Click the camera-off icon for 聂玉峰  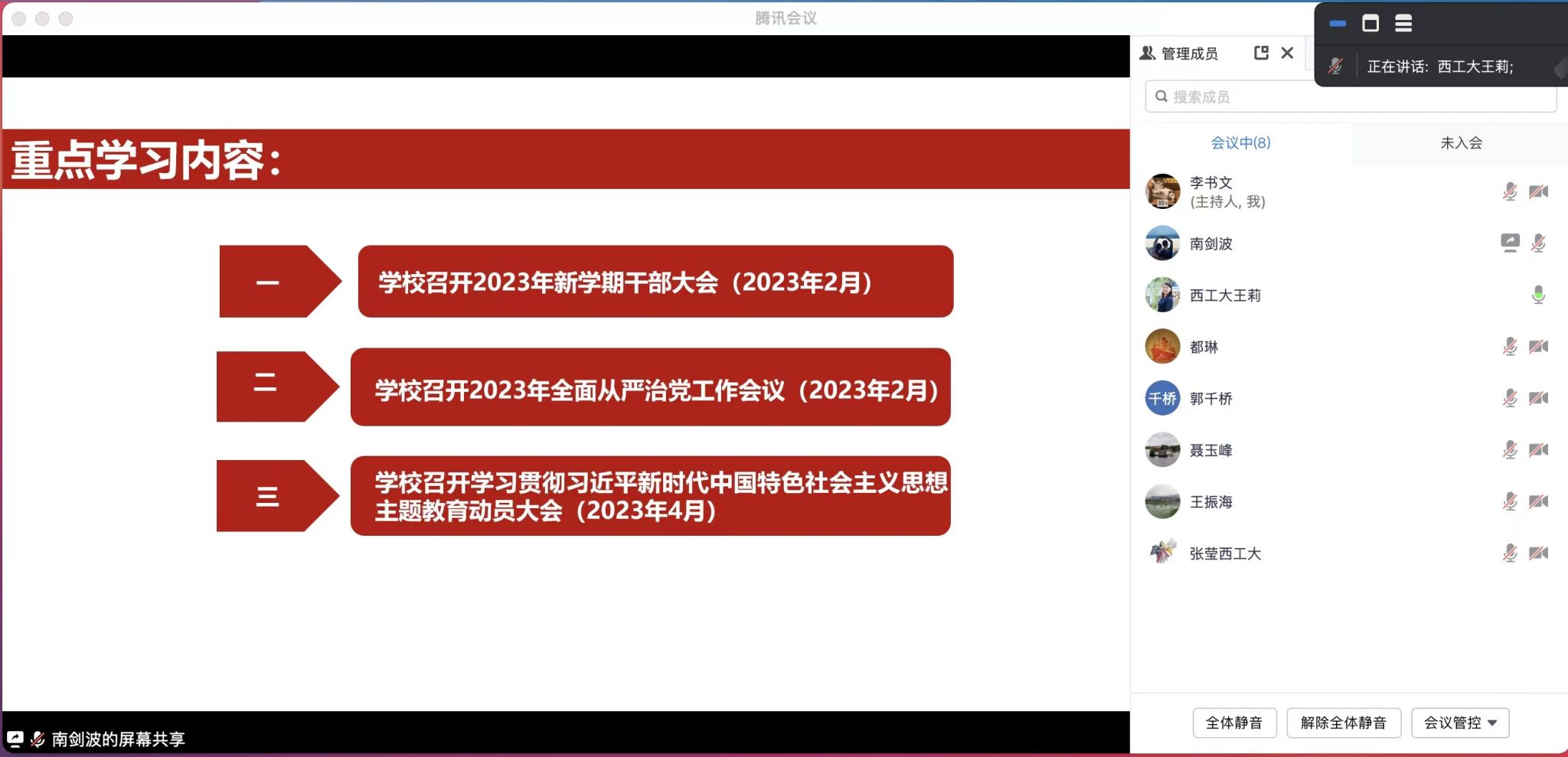click(x=1538, y=450)
